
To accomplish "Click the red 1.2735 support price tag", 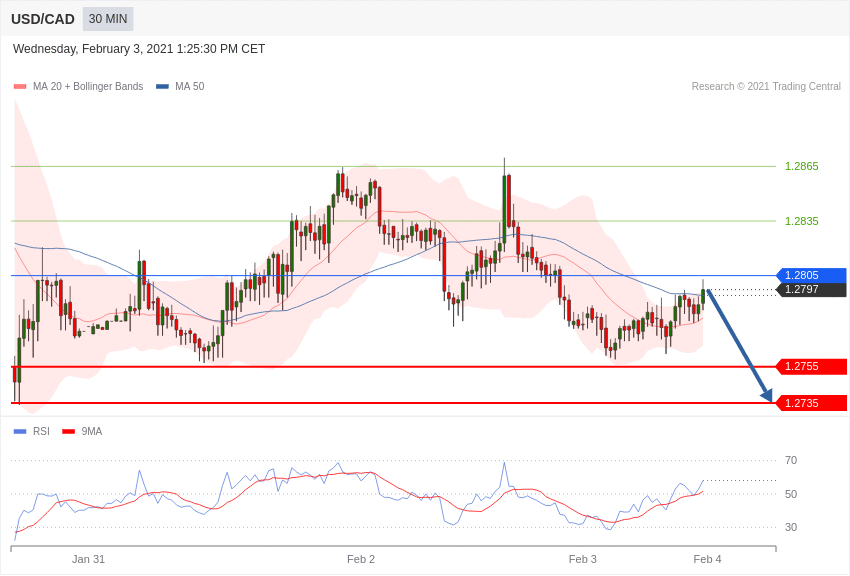I will pos(812,403).
